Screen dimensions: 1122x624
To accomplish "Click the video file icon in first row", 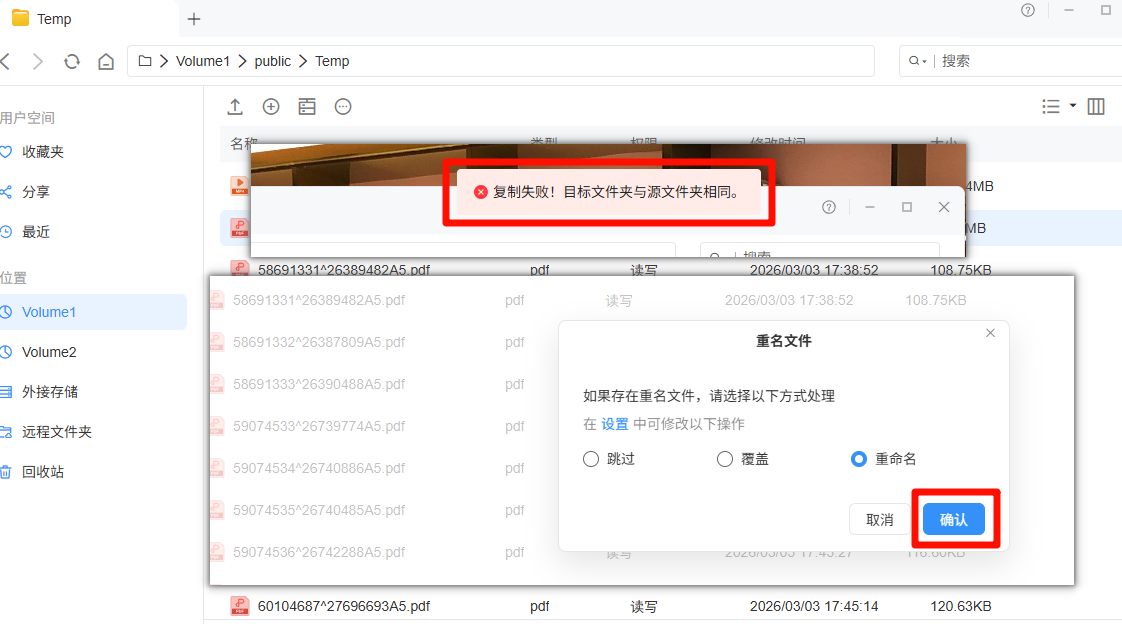I will click(239, 186).
